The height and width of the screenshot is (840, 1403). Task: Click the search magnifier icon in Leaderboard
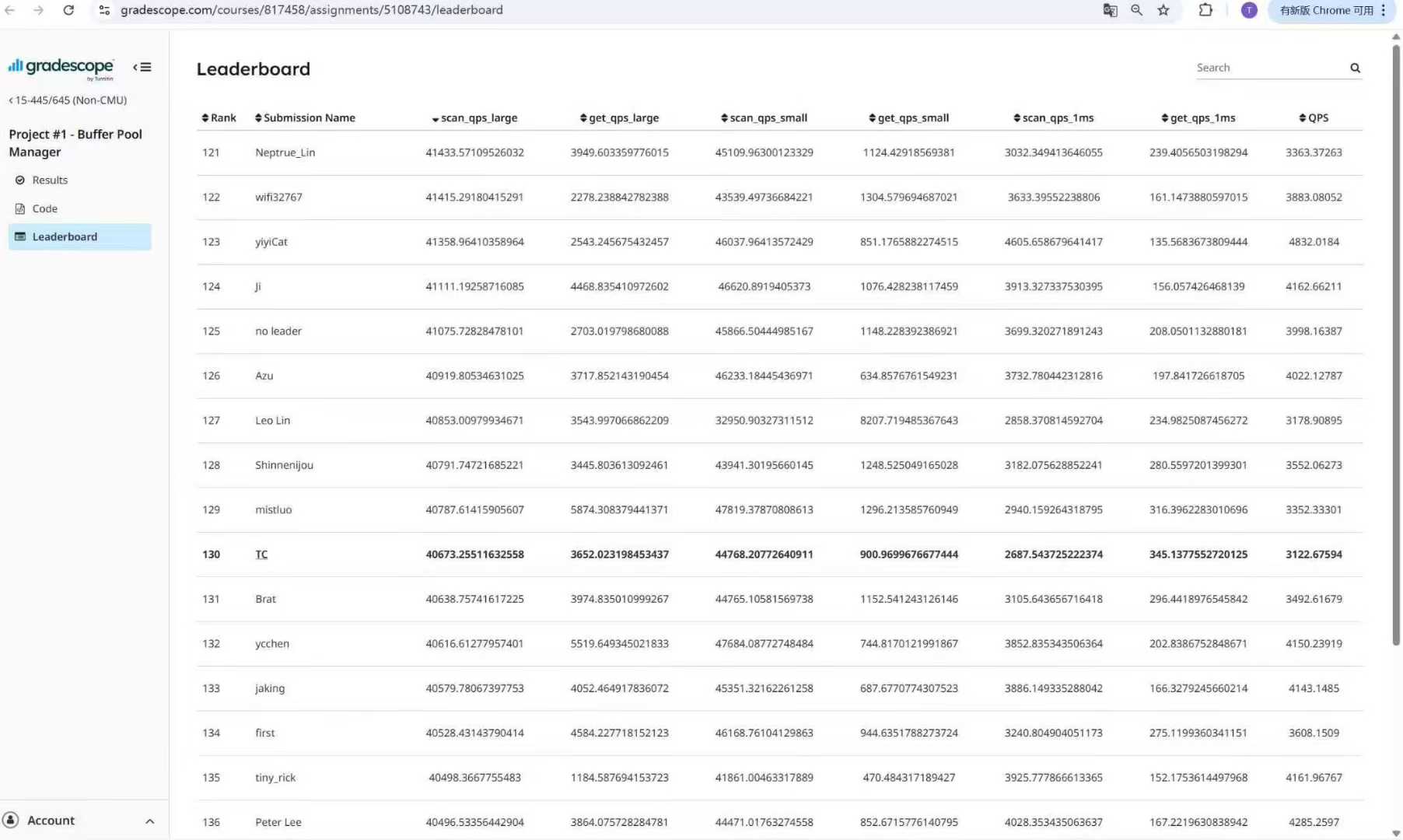pyautogui.click(x=1355, y=68)
